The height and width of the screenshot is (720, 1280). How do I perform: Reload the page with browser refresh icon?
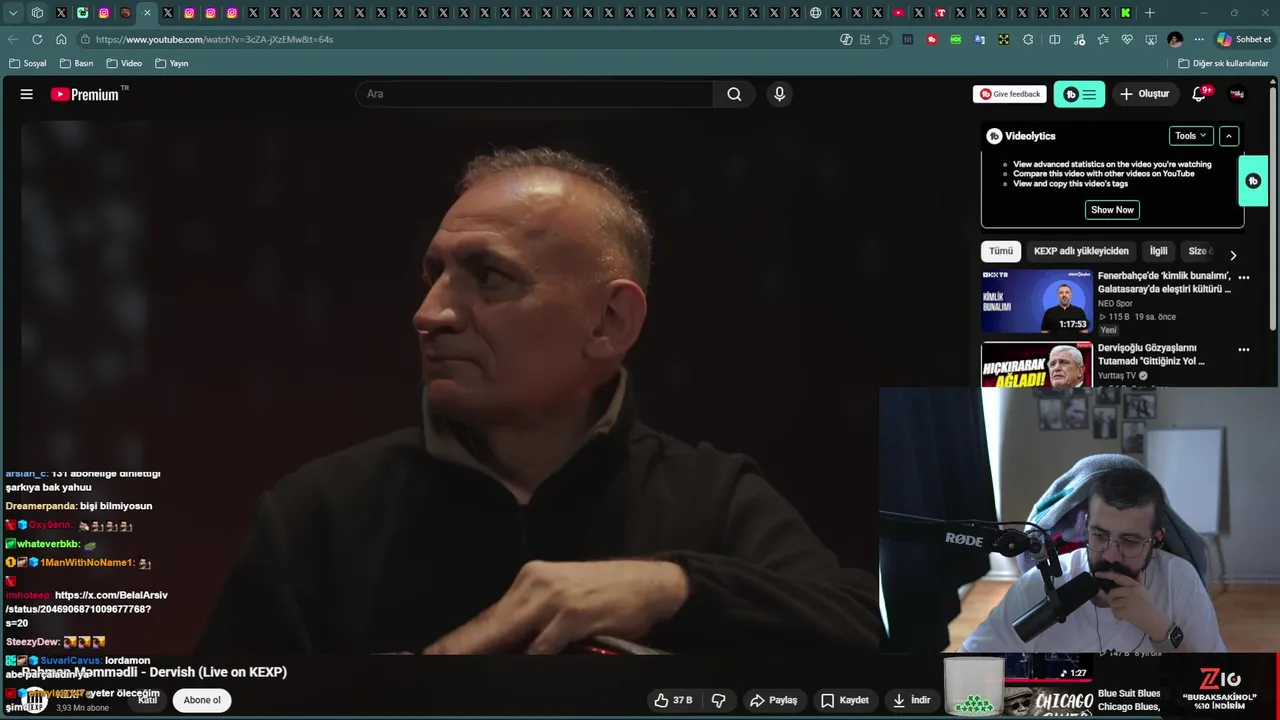(37, 39)
